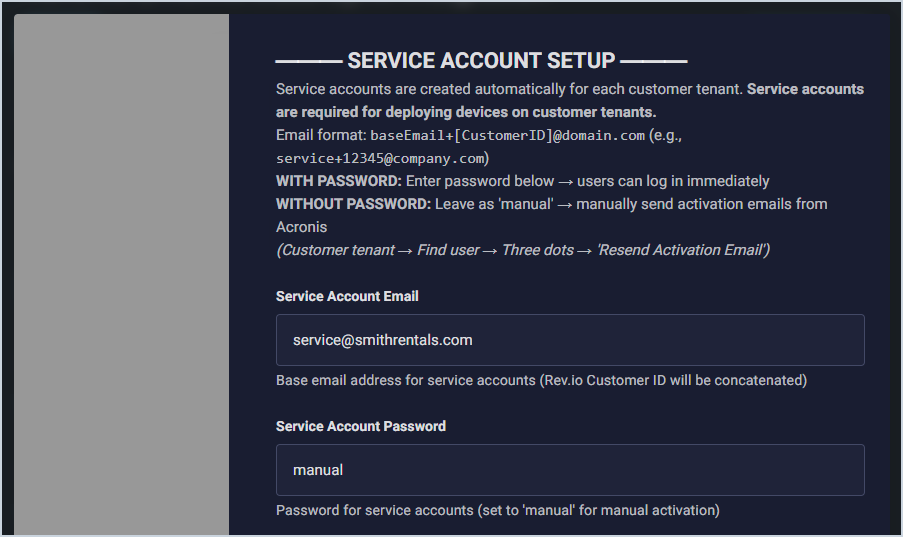Click the 'created automatically' sentence
This screenshot has height=537, width=903.
510,89
